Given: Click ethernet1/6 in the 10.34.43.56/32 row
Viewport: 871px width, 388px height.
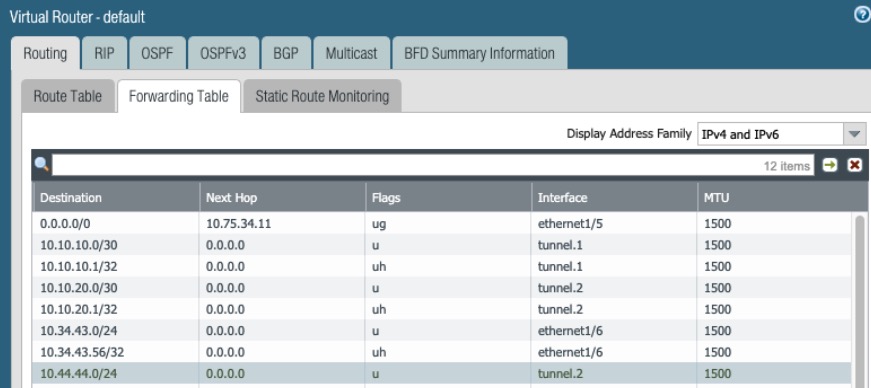Looking at the screenshot, I should coord(570,352).
